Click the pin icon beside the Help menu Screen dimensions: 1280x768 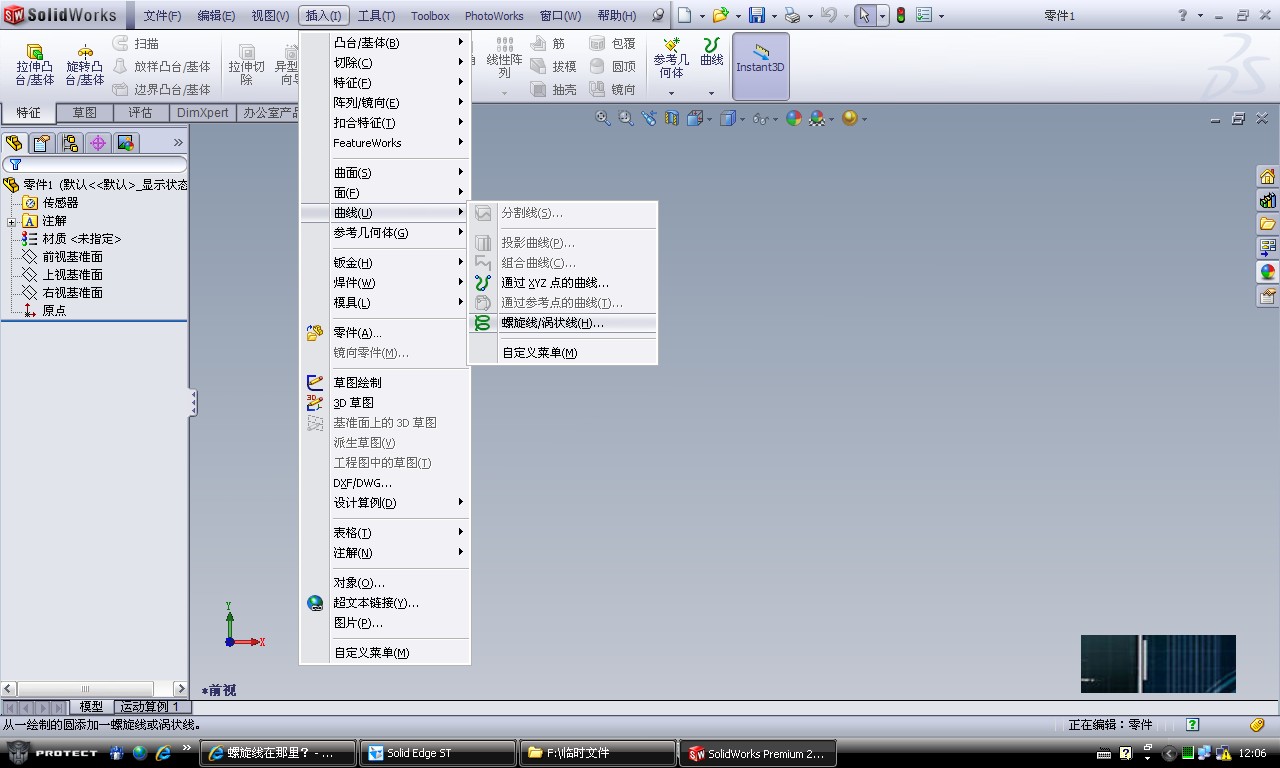(x=657, y=15)
